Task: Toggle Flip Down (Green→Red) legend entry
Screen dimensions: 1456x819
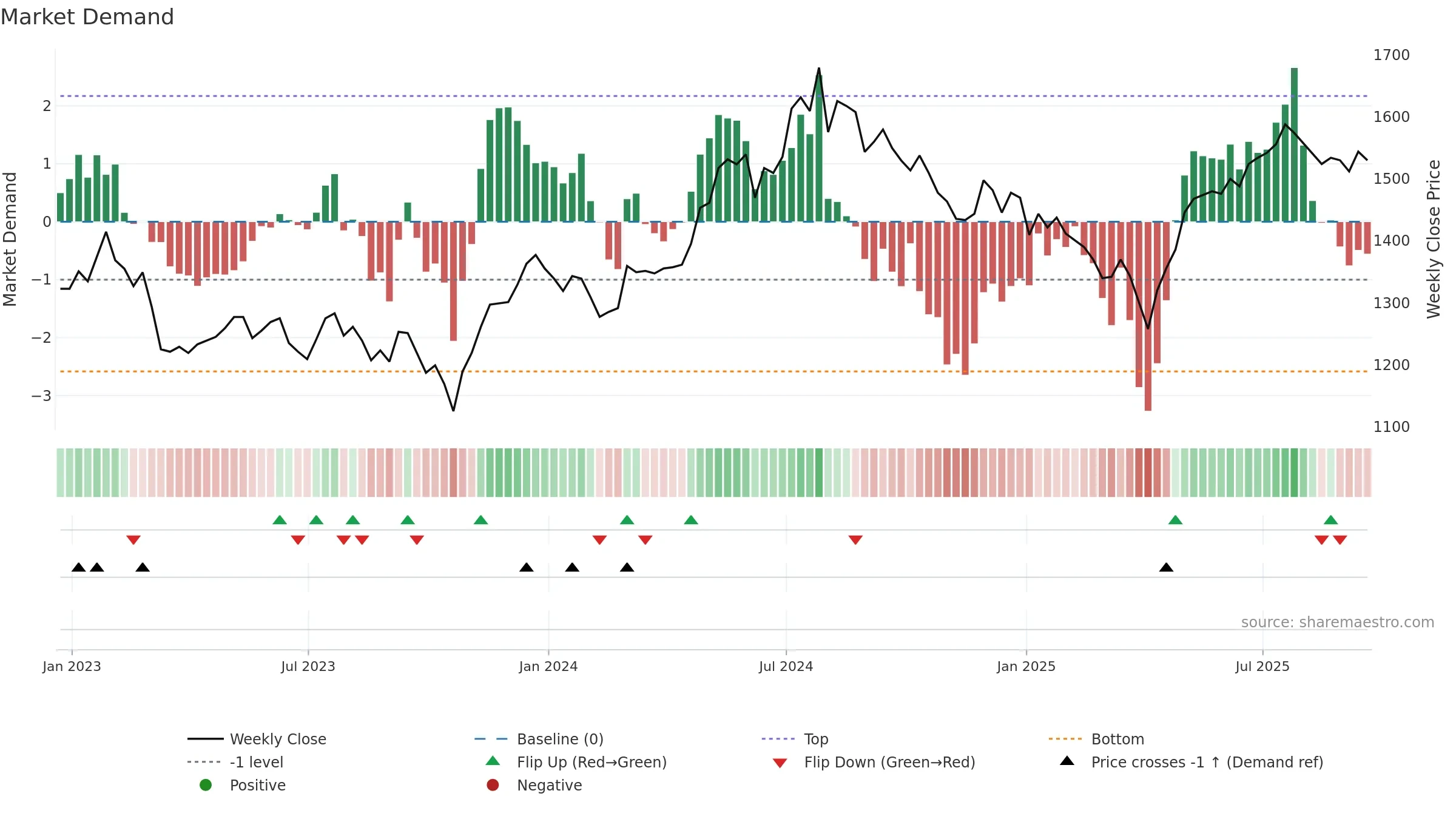Action: 874,762
